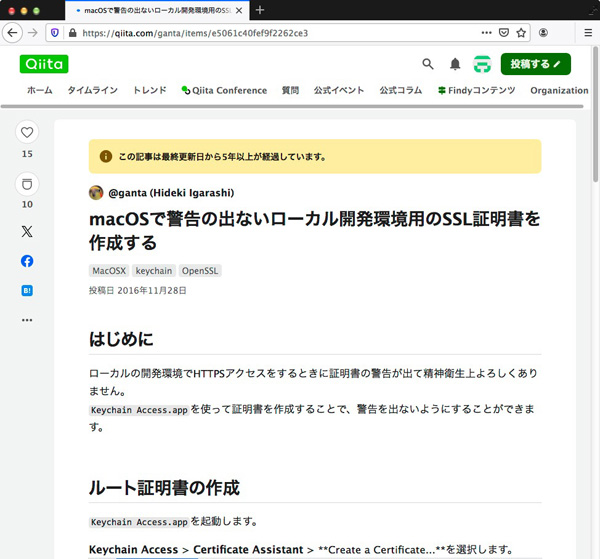Go to Qiita home via logo

click(x=44, y=64)
